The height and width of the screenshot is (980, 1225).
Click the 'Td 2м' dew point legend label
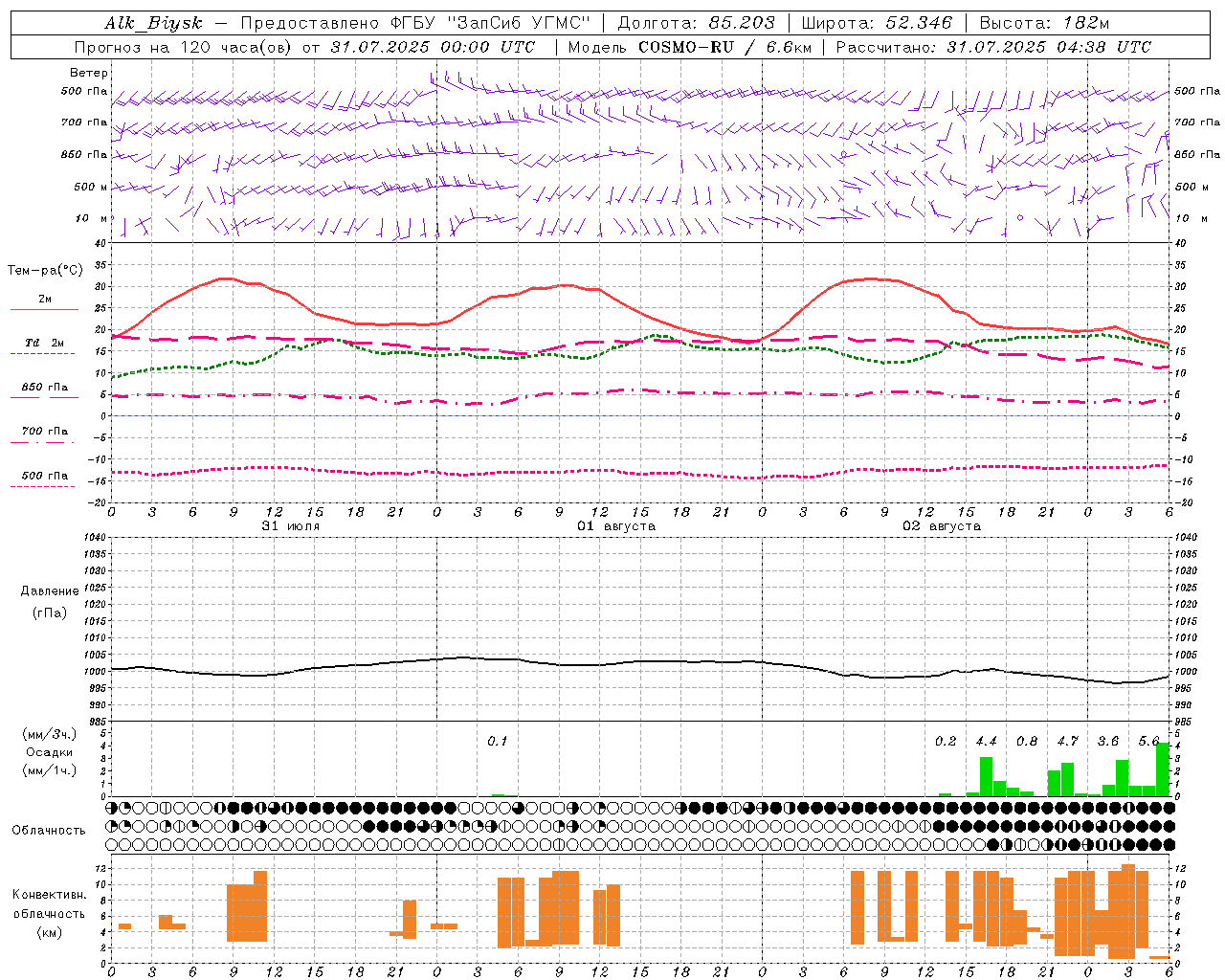pos(44,343)
